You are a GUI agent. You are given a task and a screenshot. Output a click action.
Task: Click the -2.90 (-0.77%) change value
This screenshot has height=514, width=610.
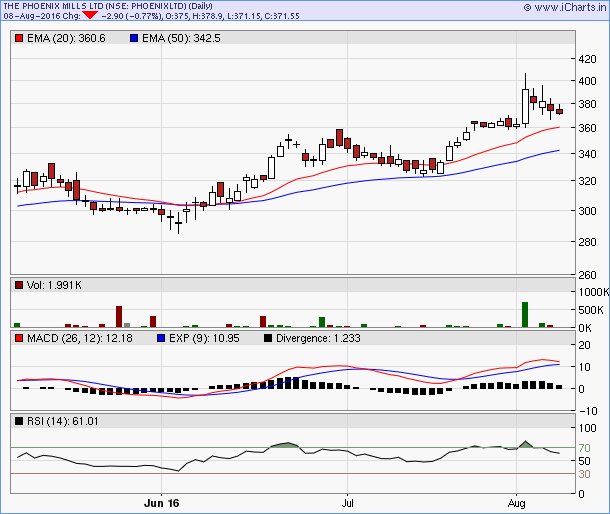coord(131,16)
